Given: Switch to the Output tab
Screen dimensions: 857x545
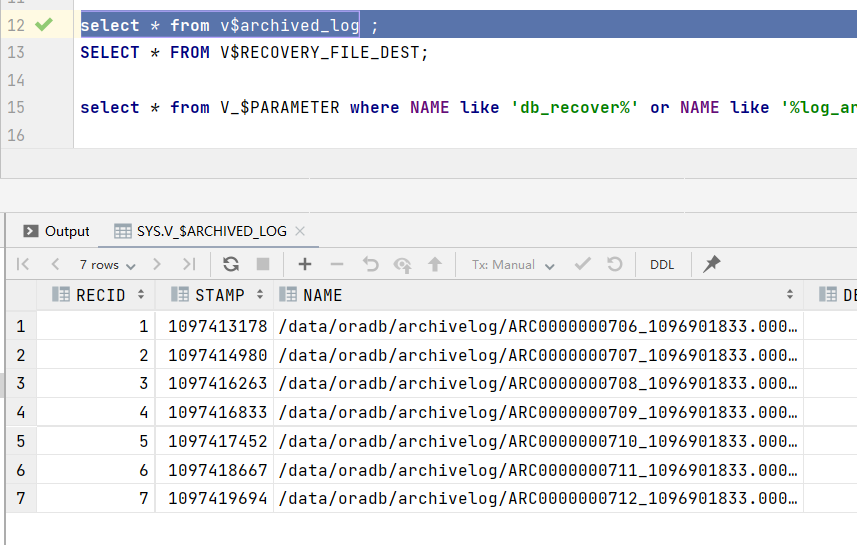Looking at the screenshot, I should tap(56, 231).
